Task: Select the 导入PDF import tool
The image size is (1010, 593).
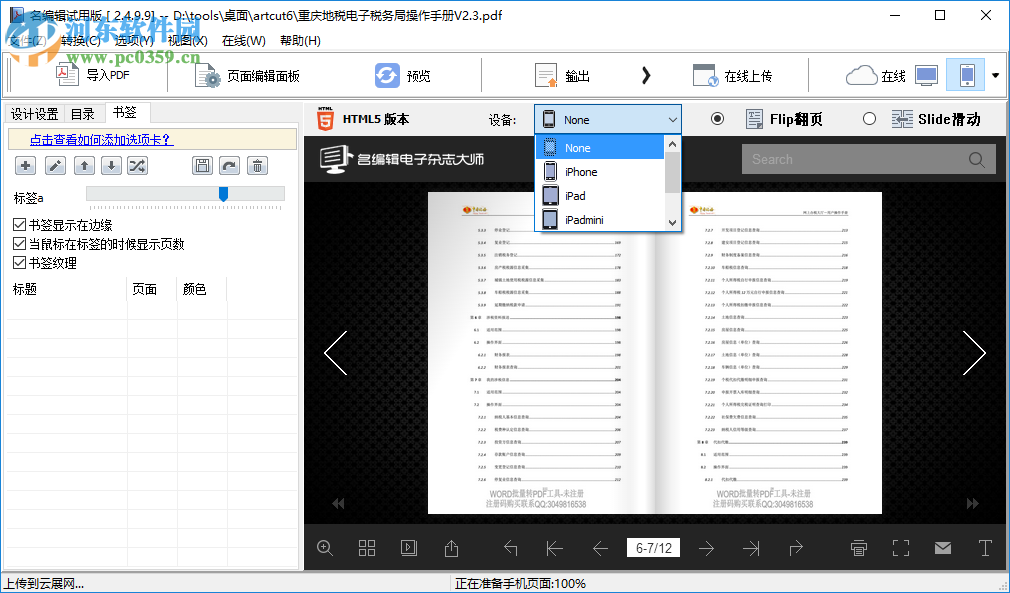Action: pos(96,74)
